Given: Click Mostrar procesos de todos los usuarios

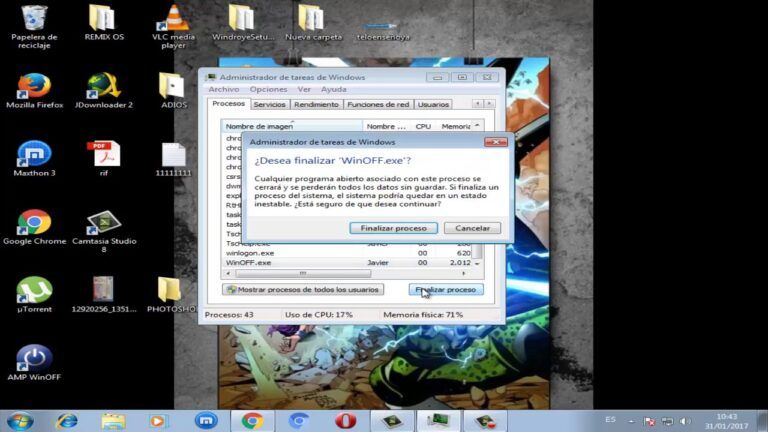Looking at the screenshot, I should pyautogui.click(x=302, y=289).
